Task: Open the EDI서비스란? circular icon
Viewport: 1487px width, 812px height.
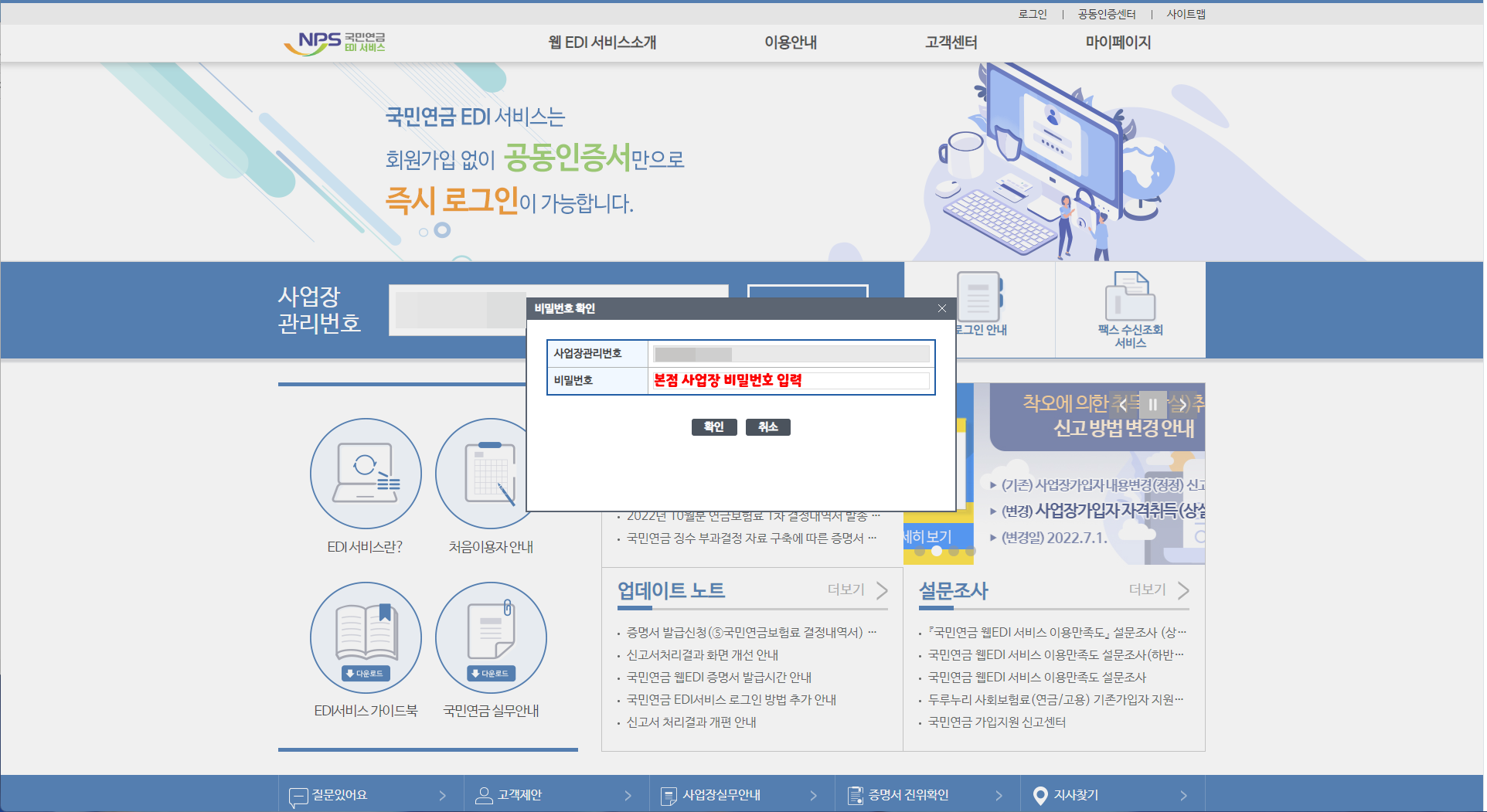Action: tap(366, 474)
